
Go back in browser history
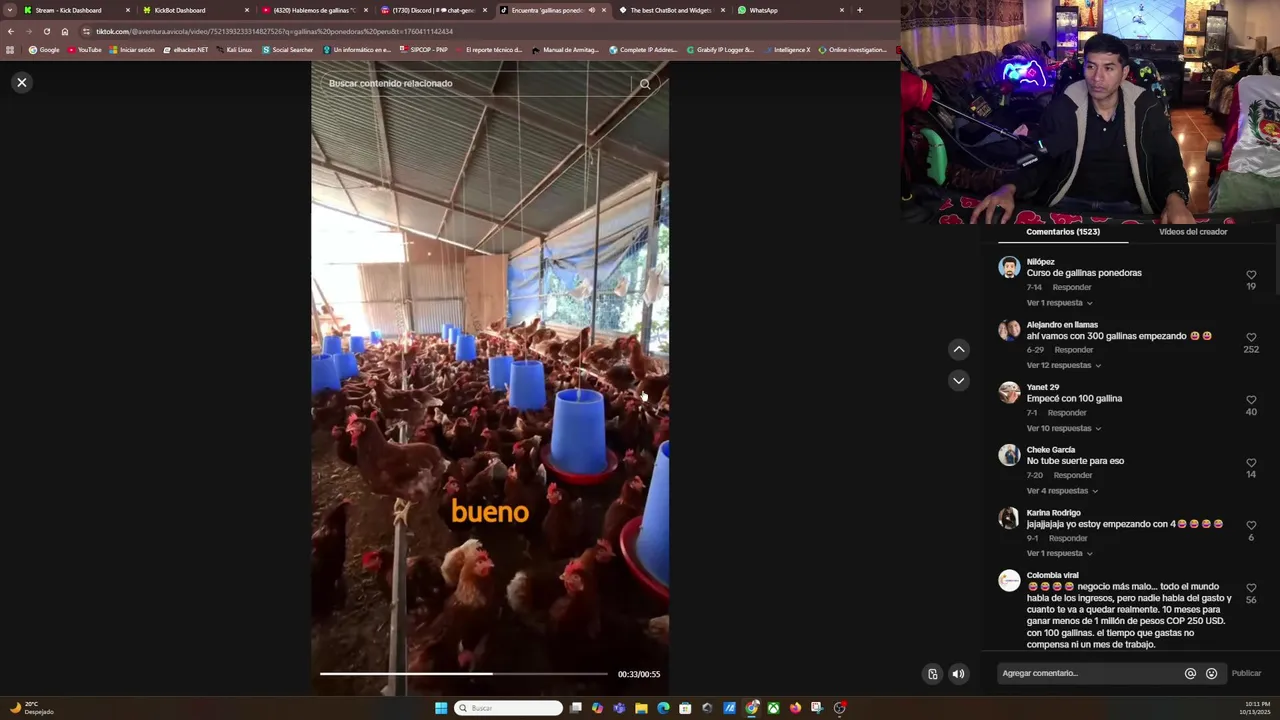click(10, 31)
